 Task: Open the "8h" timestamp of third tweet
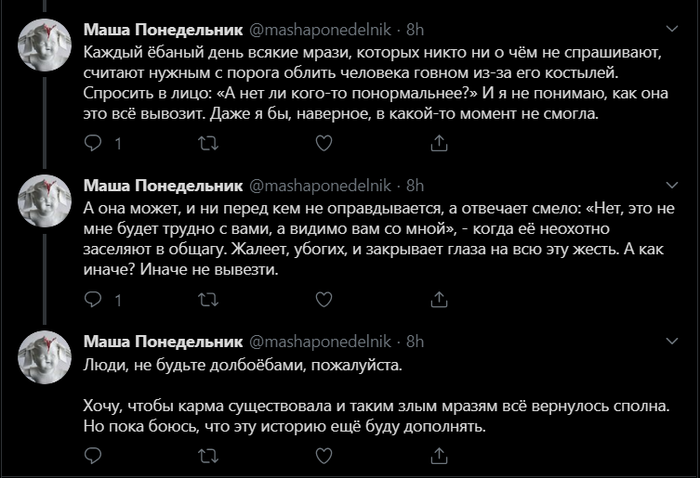pyautogui.click(x=415, y=341)
